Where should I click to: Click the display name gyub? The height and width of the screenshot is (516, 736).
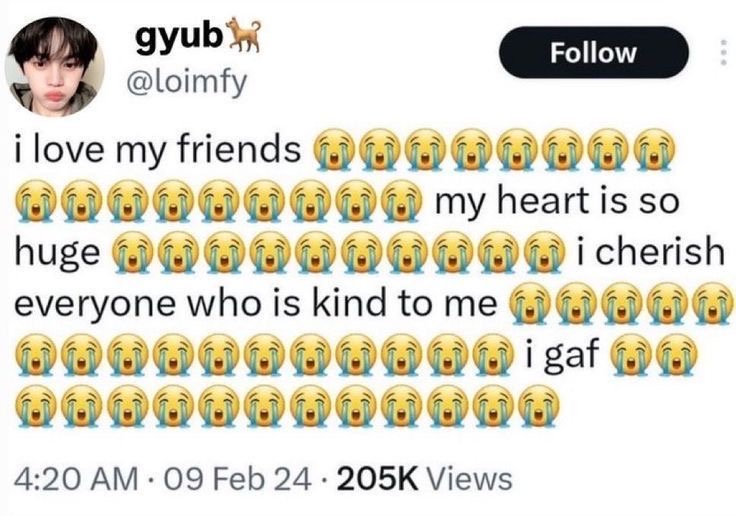coord(179,38)
